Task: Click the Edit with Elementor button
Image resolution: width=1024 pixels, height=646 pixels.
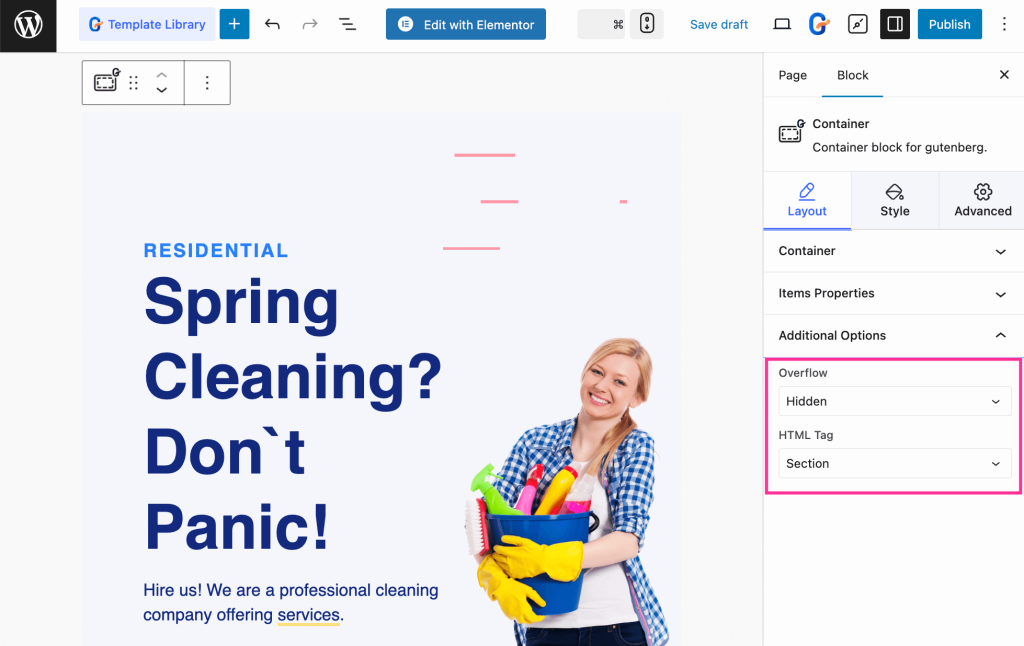Action: click(x=465, y=23)
